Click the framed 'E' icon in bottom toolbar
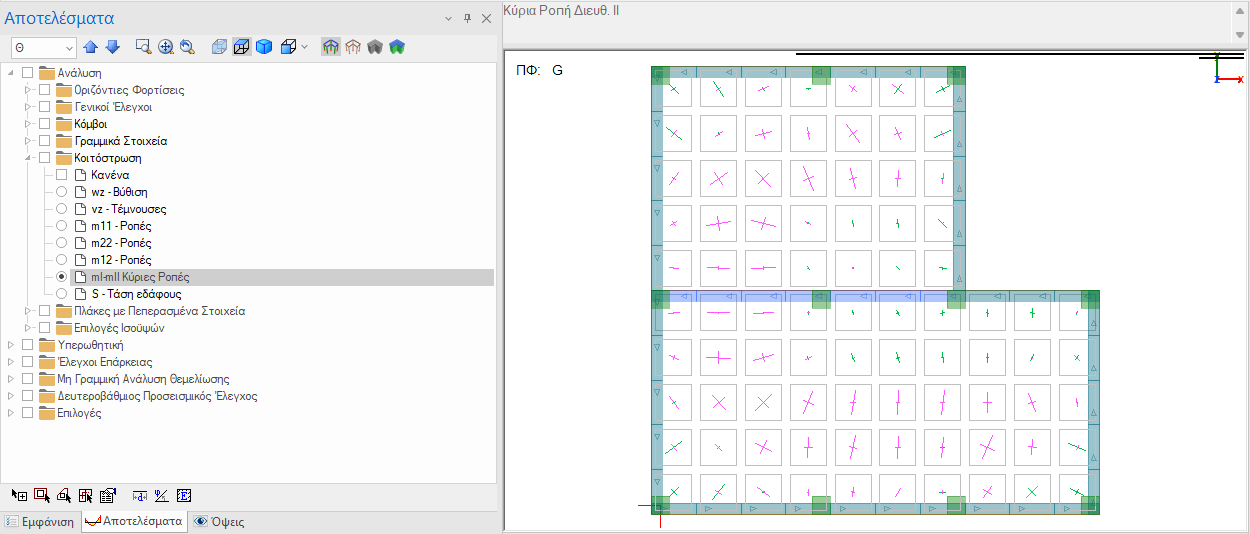Viewport: 1250px width, 534px height. pos(184,495)
